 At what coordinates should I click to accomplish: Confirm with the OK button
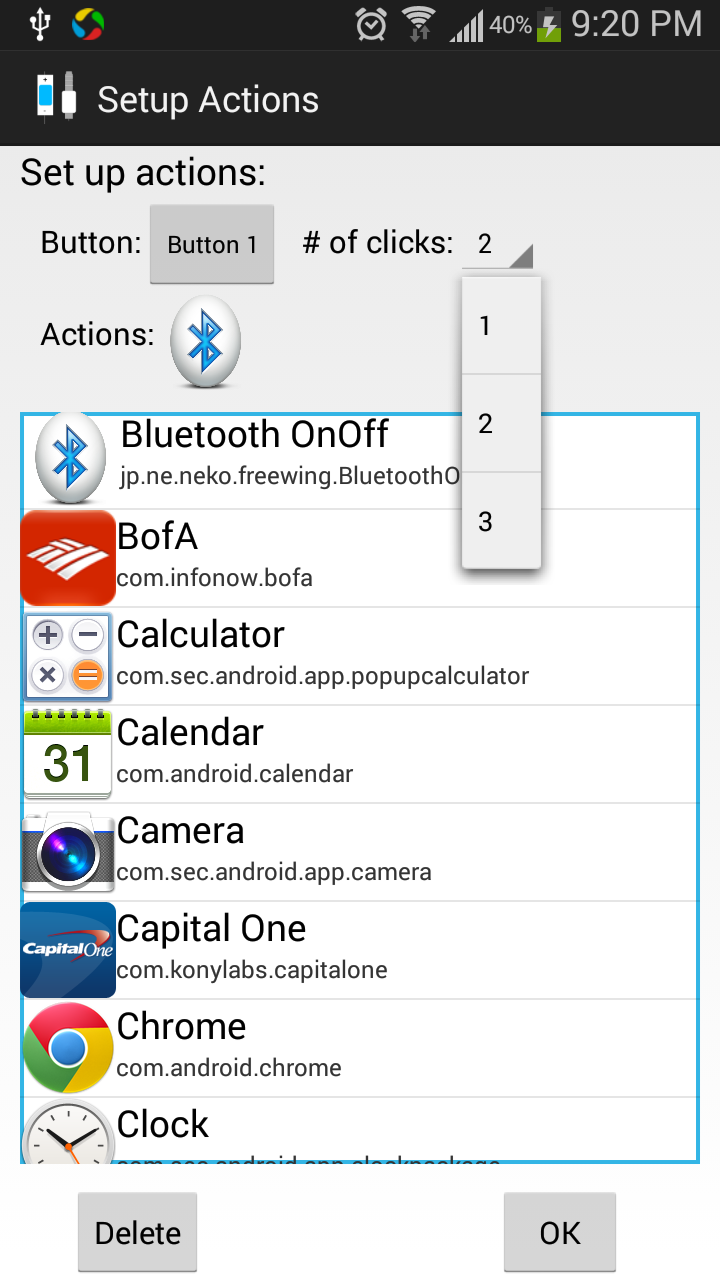(560, 1233)
